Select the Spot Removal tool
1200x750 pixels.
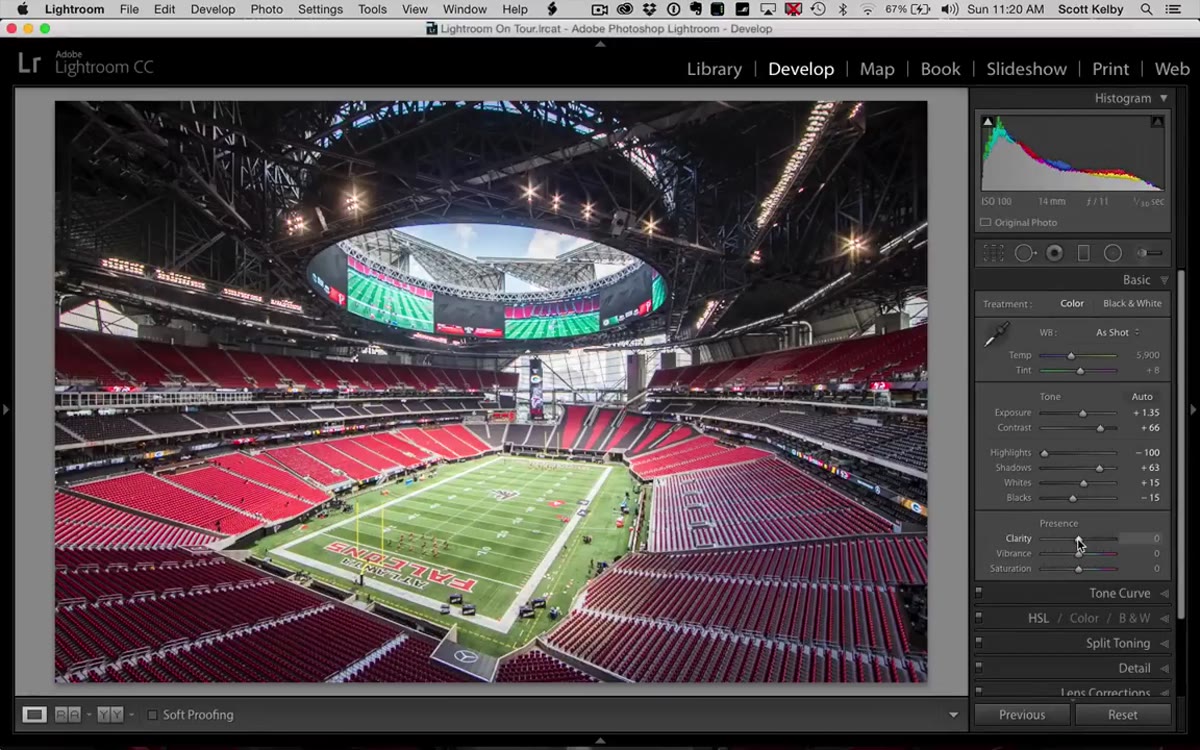pos(1025,253)
